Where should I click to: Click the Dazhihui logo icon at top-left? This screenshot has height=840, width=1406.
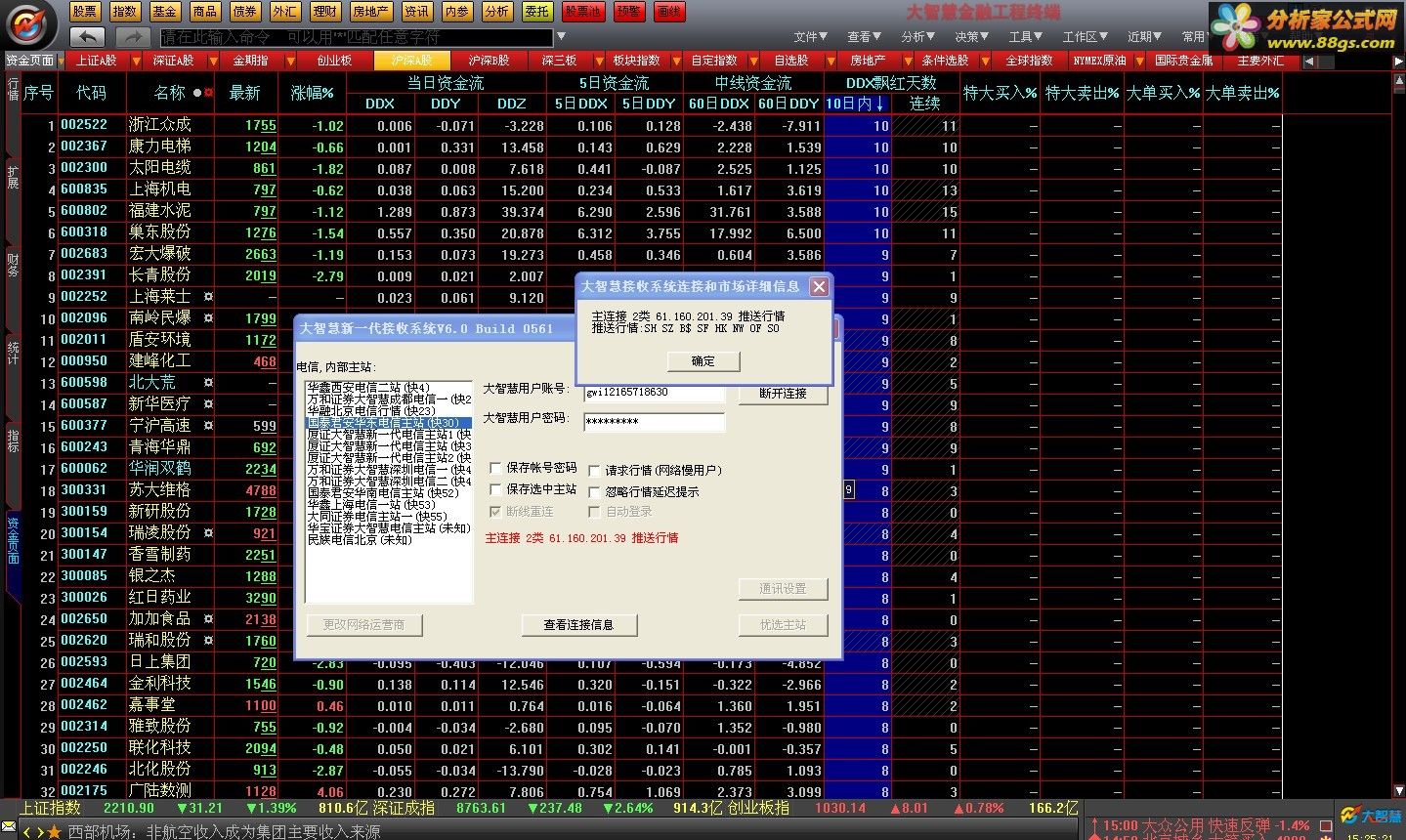[x=30, y=23]
